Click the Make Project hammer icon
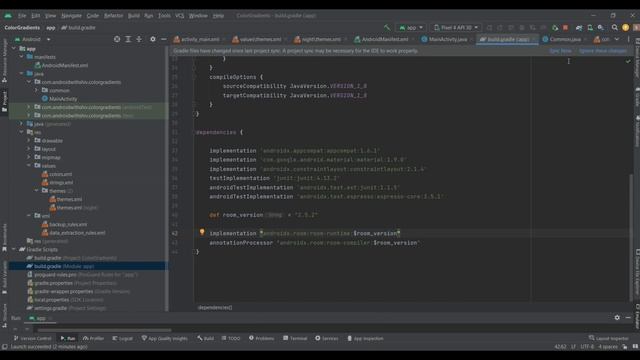This screenshot has width=640, height=360. pyautogui.click(x=387, y=28)
